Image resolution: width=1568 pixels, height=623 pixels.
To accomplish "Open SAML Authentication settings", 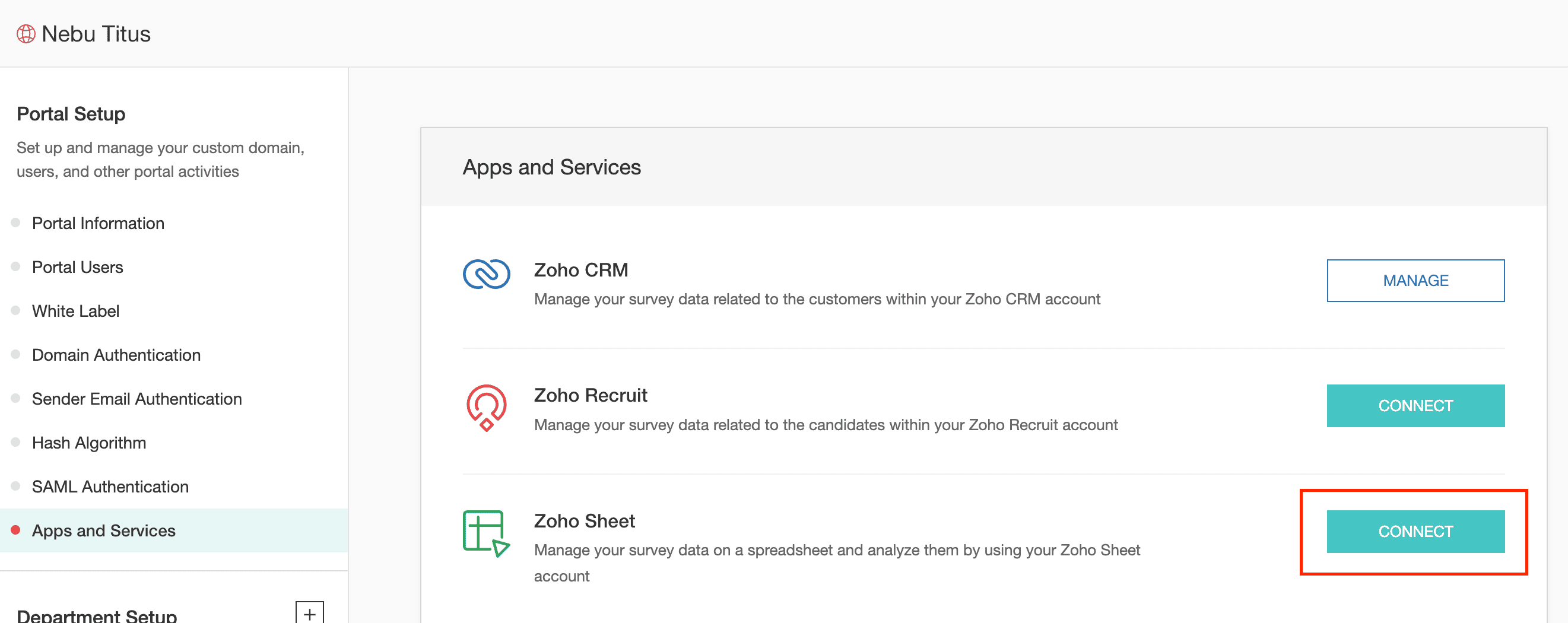I will coord(110,486).
